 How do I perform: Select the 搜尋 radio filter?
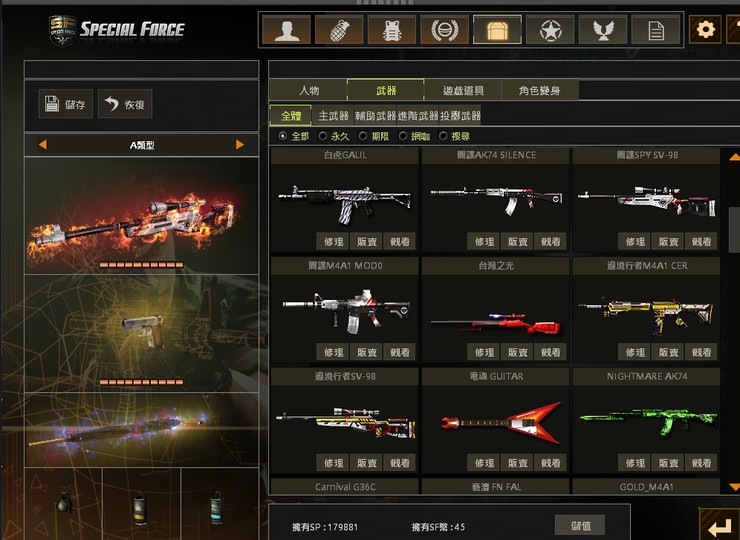(454, 136)
